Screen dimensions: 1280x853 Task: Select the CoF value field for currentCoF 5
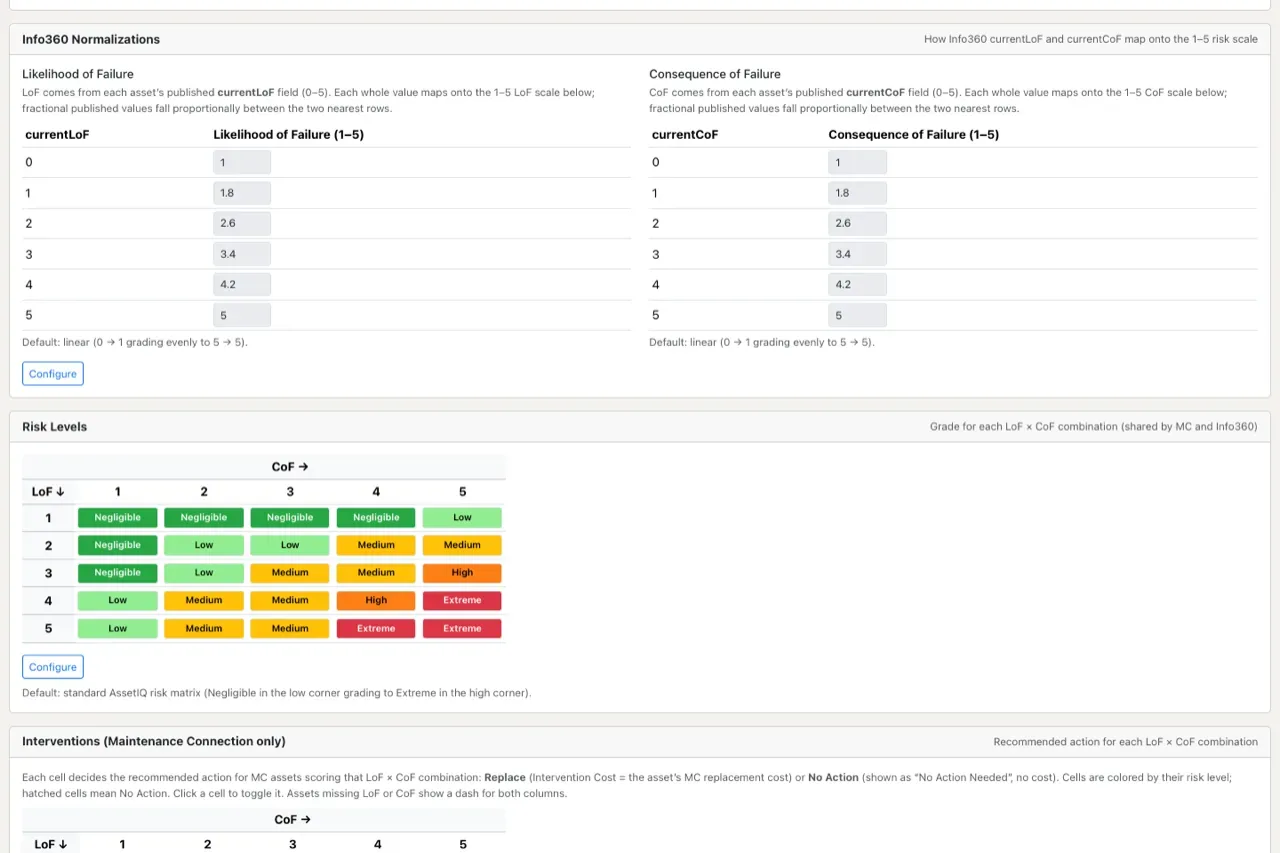click(857, 315)
